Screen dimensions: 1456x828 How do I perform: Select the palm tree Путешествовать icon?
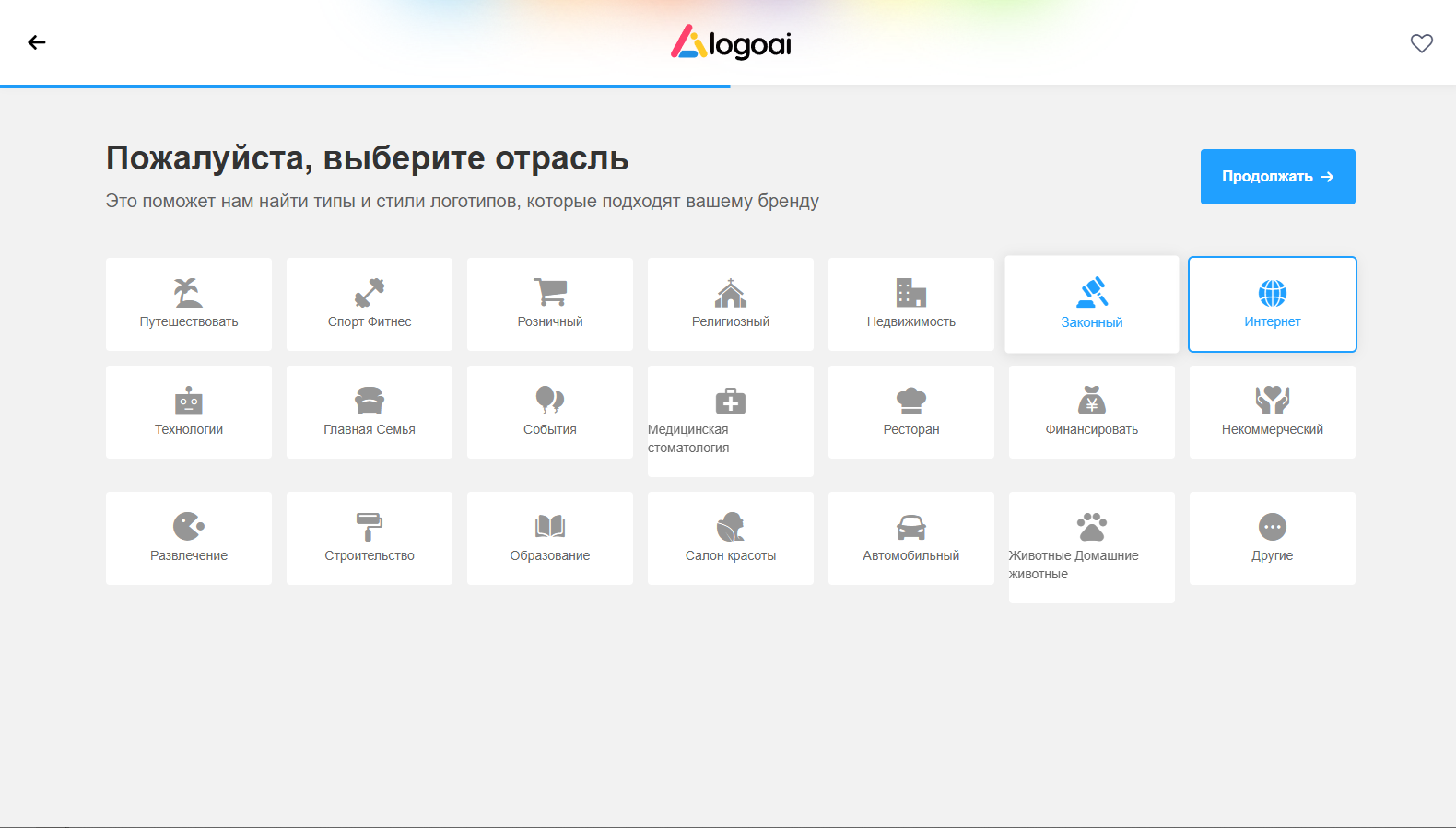[189, 293]
